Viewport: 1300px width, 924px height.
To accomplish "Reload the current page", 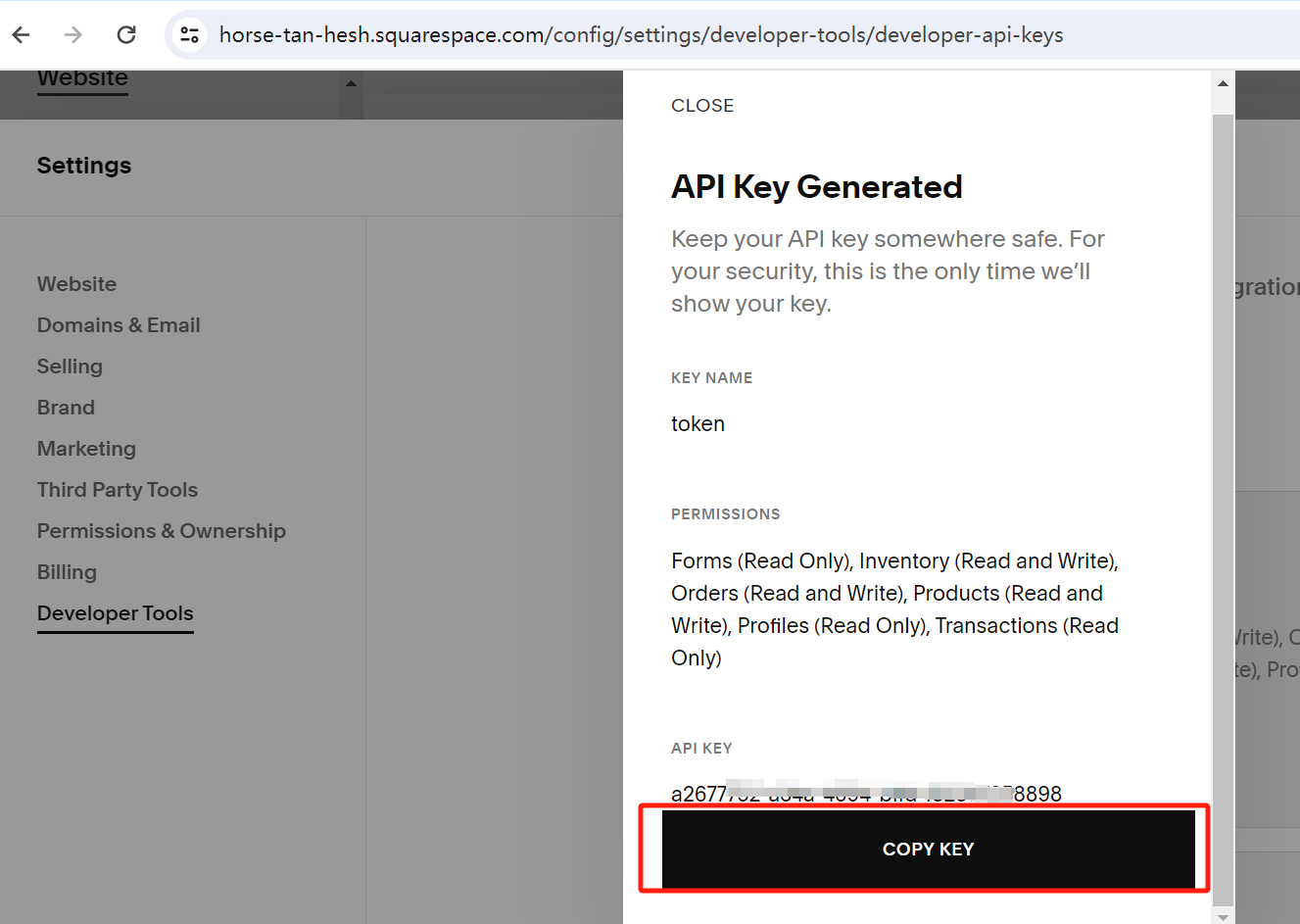I will pos(125,34).
